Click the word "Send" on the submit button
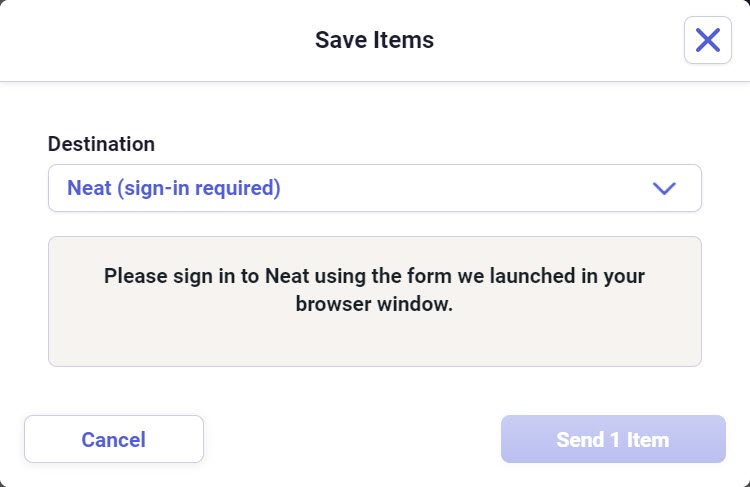Viewport: 750px width, 487px height. pos(580,440)
